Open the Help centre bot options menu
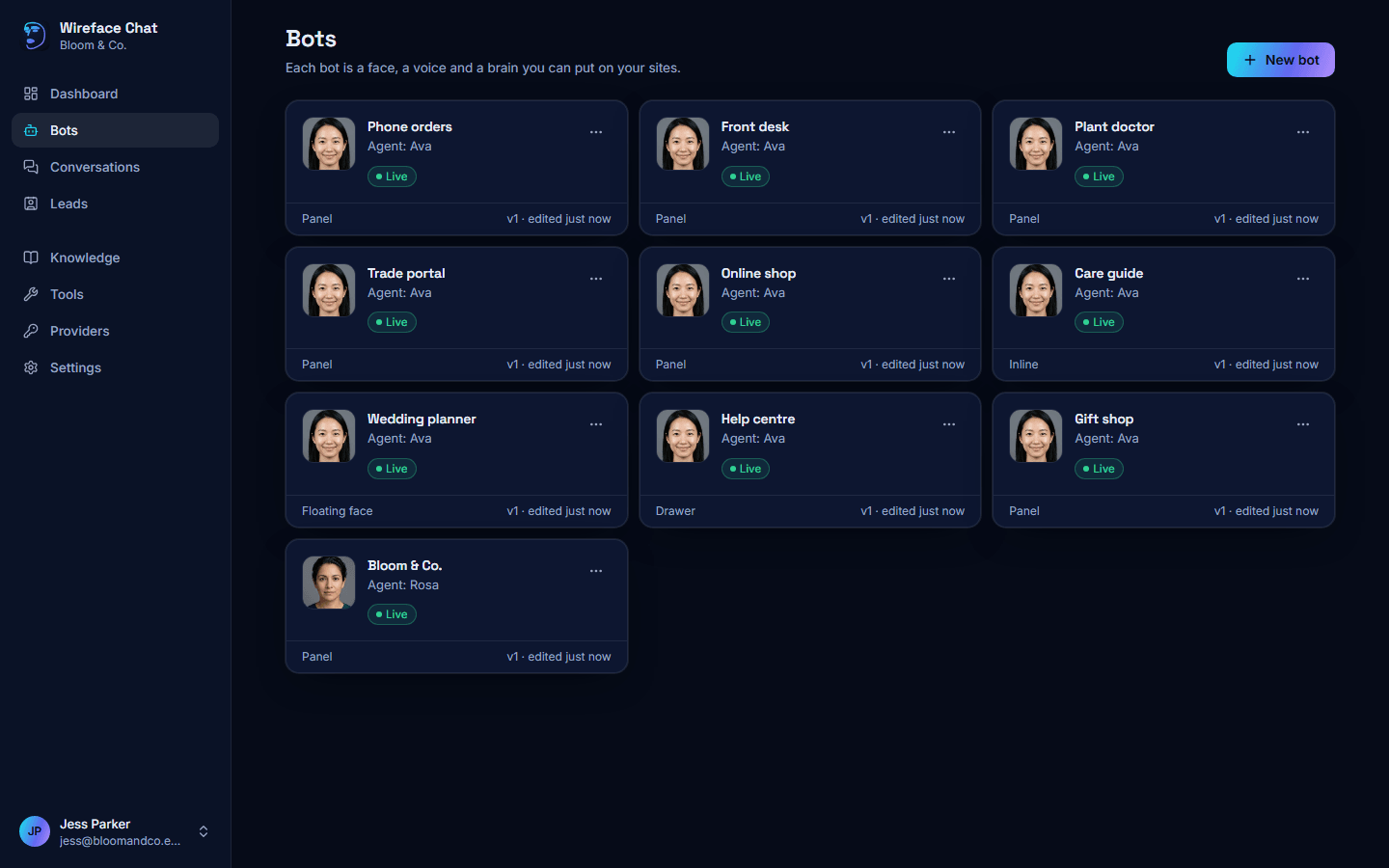Viewport: 1389px width, 868px height. click(x=949, y=424)
